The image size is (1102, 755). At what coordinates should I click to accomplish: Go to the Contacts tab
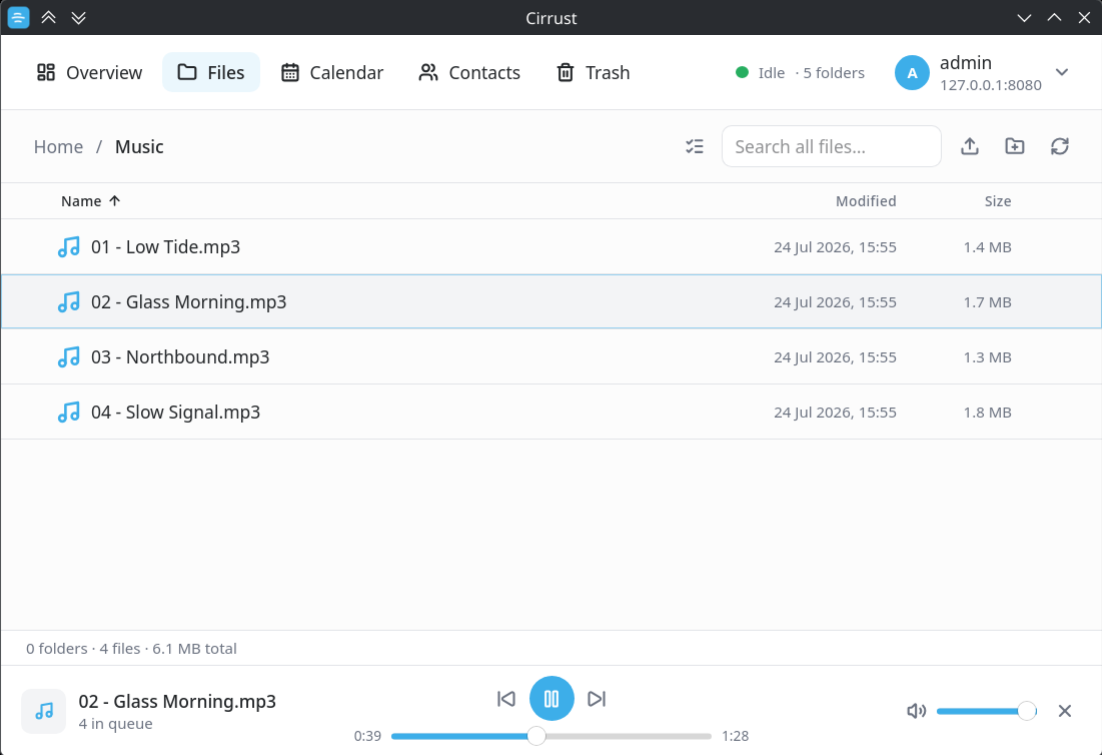point(469,72)
